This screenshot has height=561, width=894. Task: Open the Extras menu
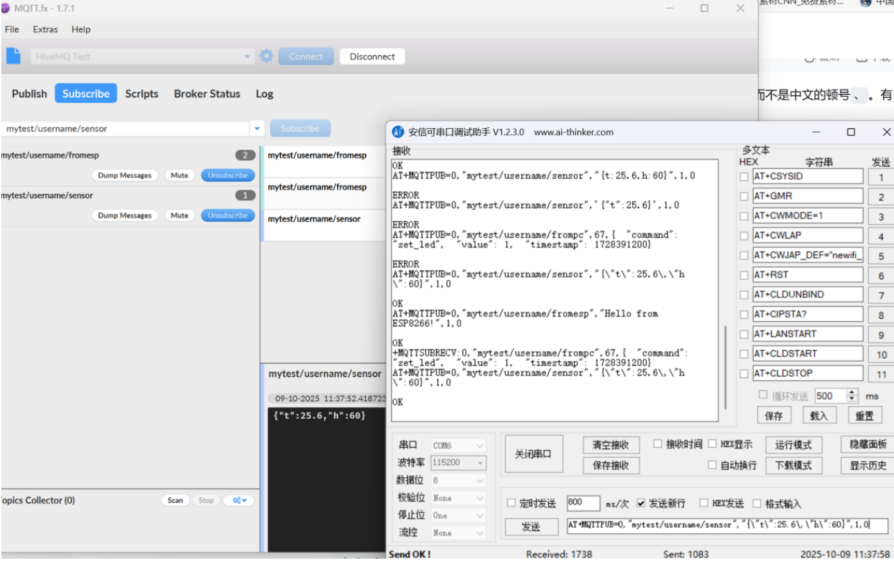[x=45, y=29]
